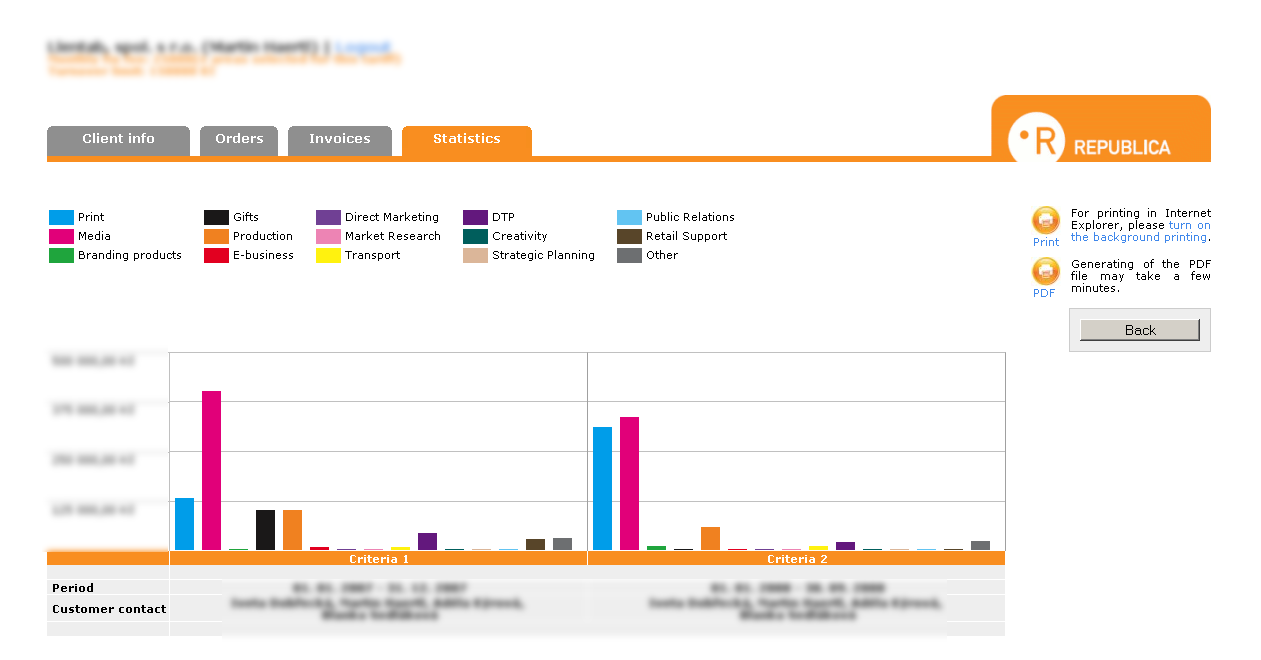Select the Branding products green swatch

(x=61, y=255)
